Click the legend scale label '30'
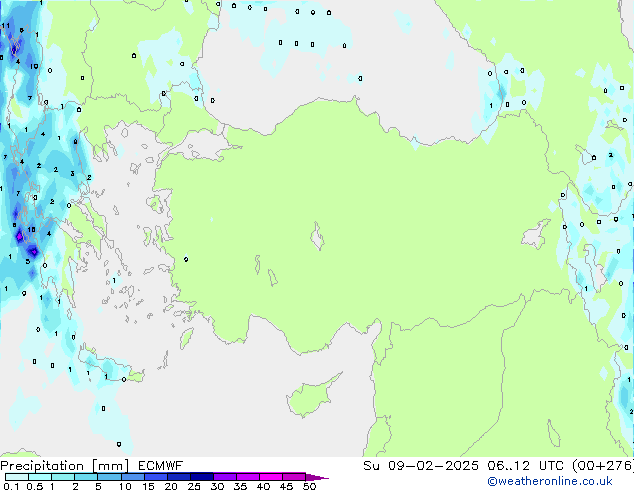 coord(217,486)
